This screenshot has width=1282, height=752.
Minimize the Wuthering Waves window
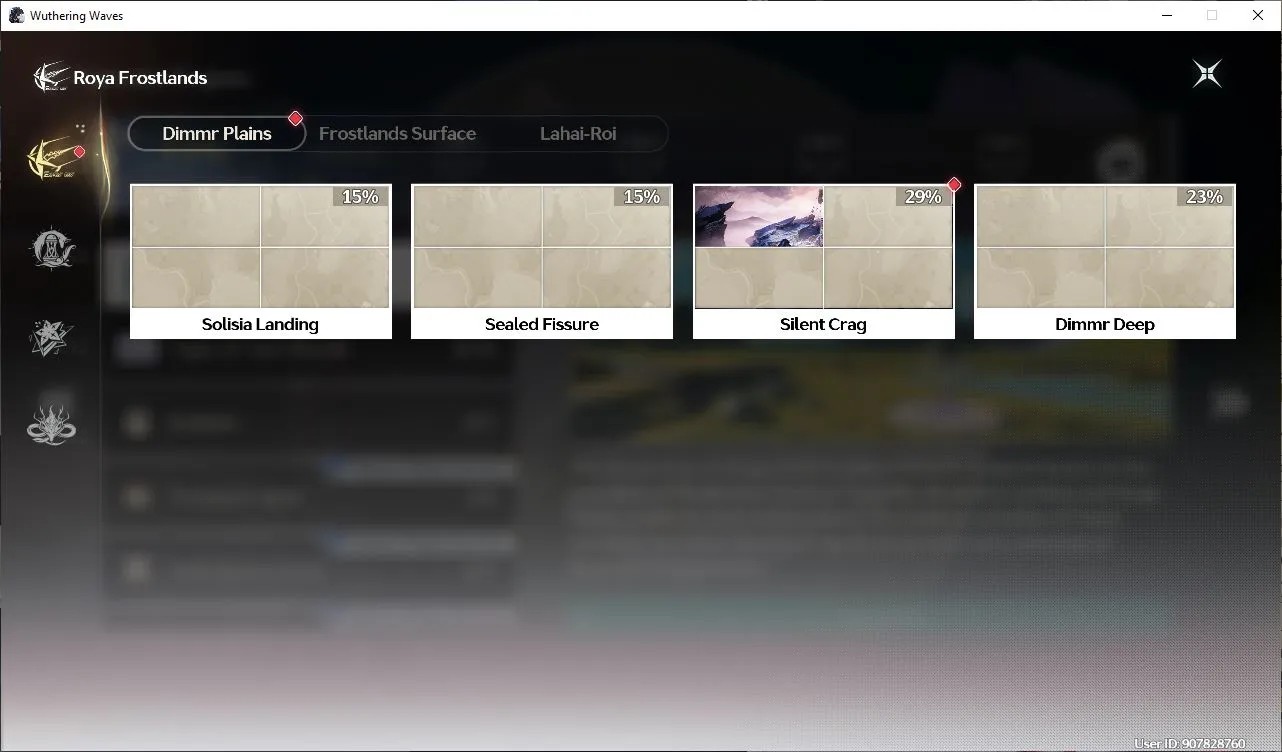tap(1167, 15)
